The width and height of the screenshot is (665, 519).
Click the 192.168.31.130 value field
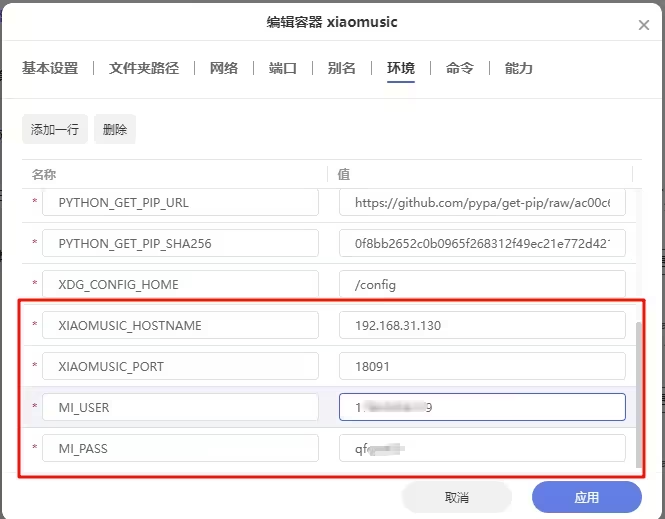(482, 325)
